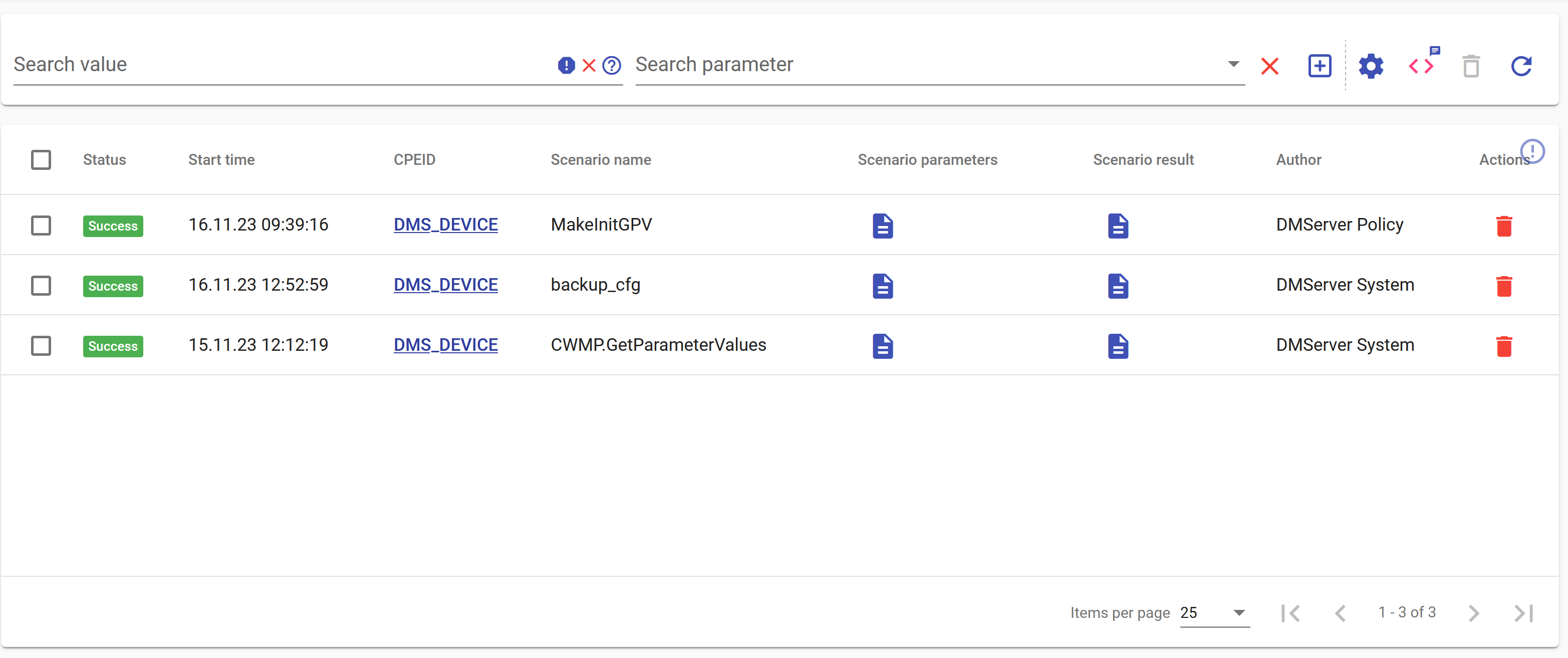Click help question mark in search value field

pos(611,65)
